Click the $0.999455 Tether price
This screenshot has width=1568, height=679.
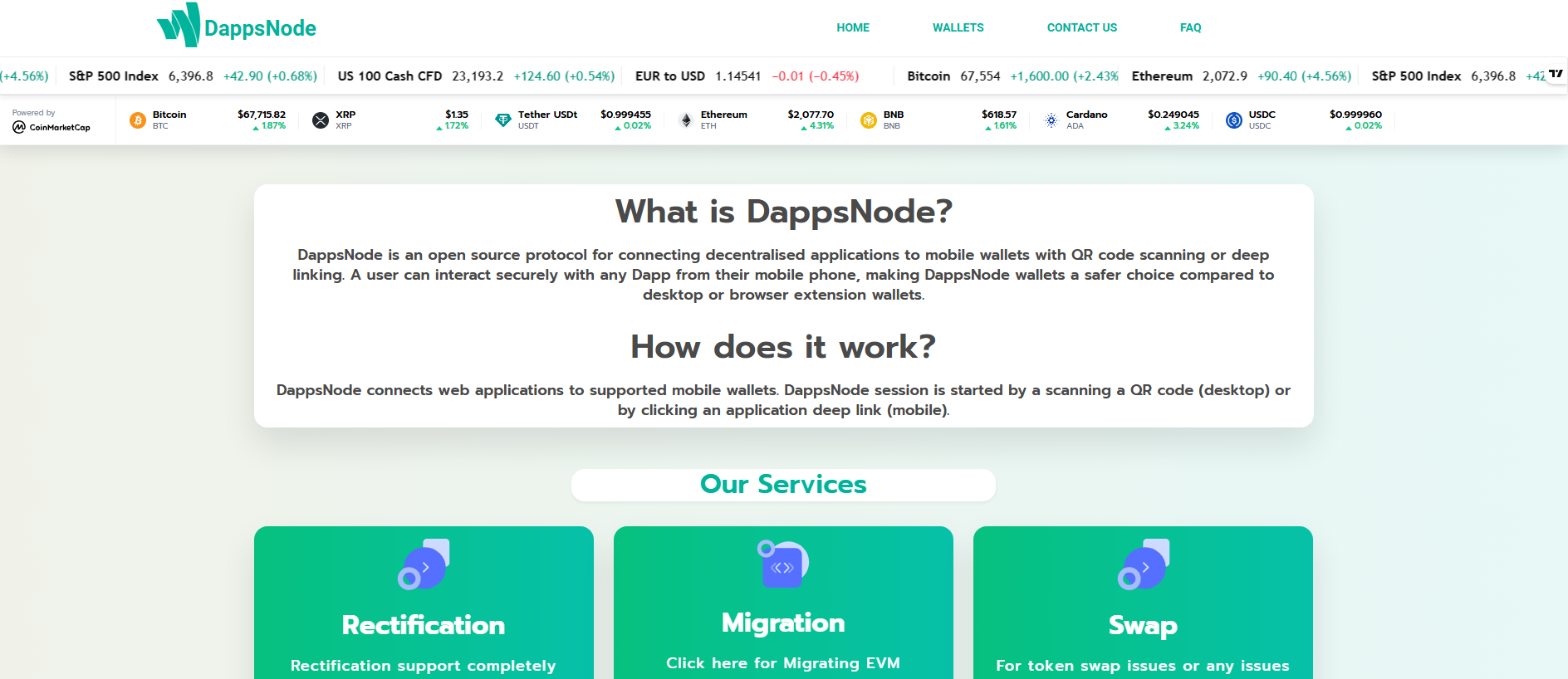pos(626,115)
